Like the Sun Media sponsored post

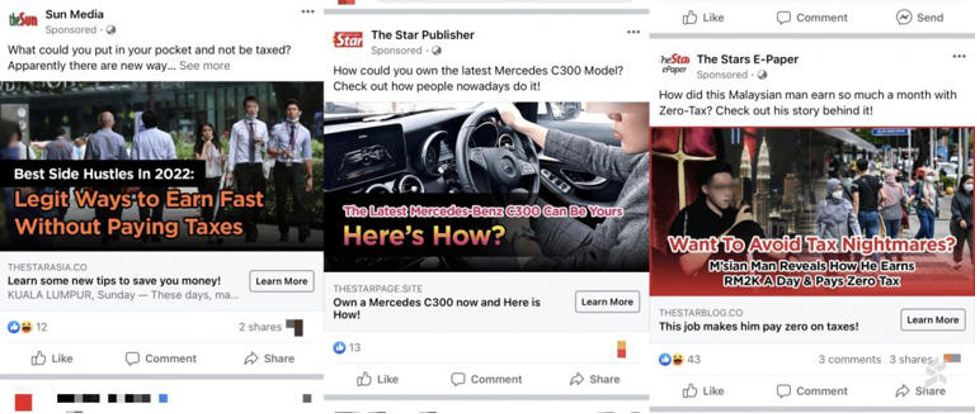click(52, 359)
